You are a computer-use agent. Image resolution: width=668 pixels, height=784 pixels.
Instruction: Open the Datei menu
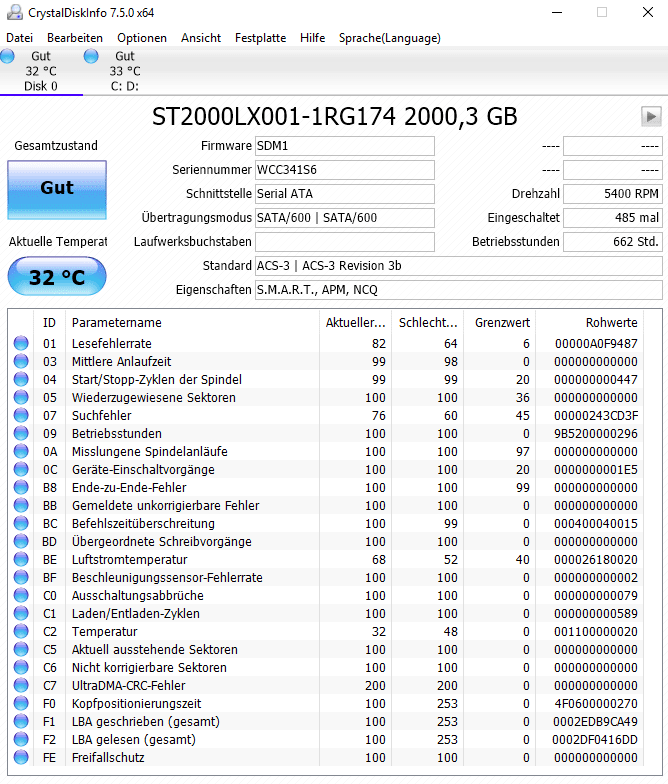point(20,38)
